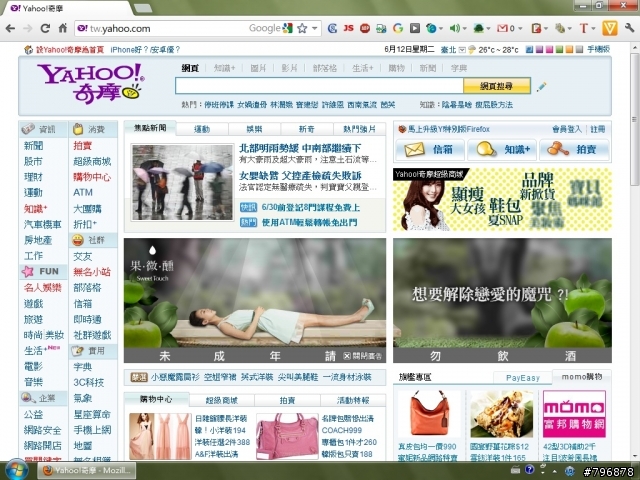Pick the green page theme swatch
Image resolution: width=640 pixels, height=480 pixels.
click(559, 50)
